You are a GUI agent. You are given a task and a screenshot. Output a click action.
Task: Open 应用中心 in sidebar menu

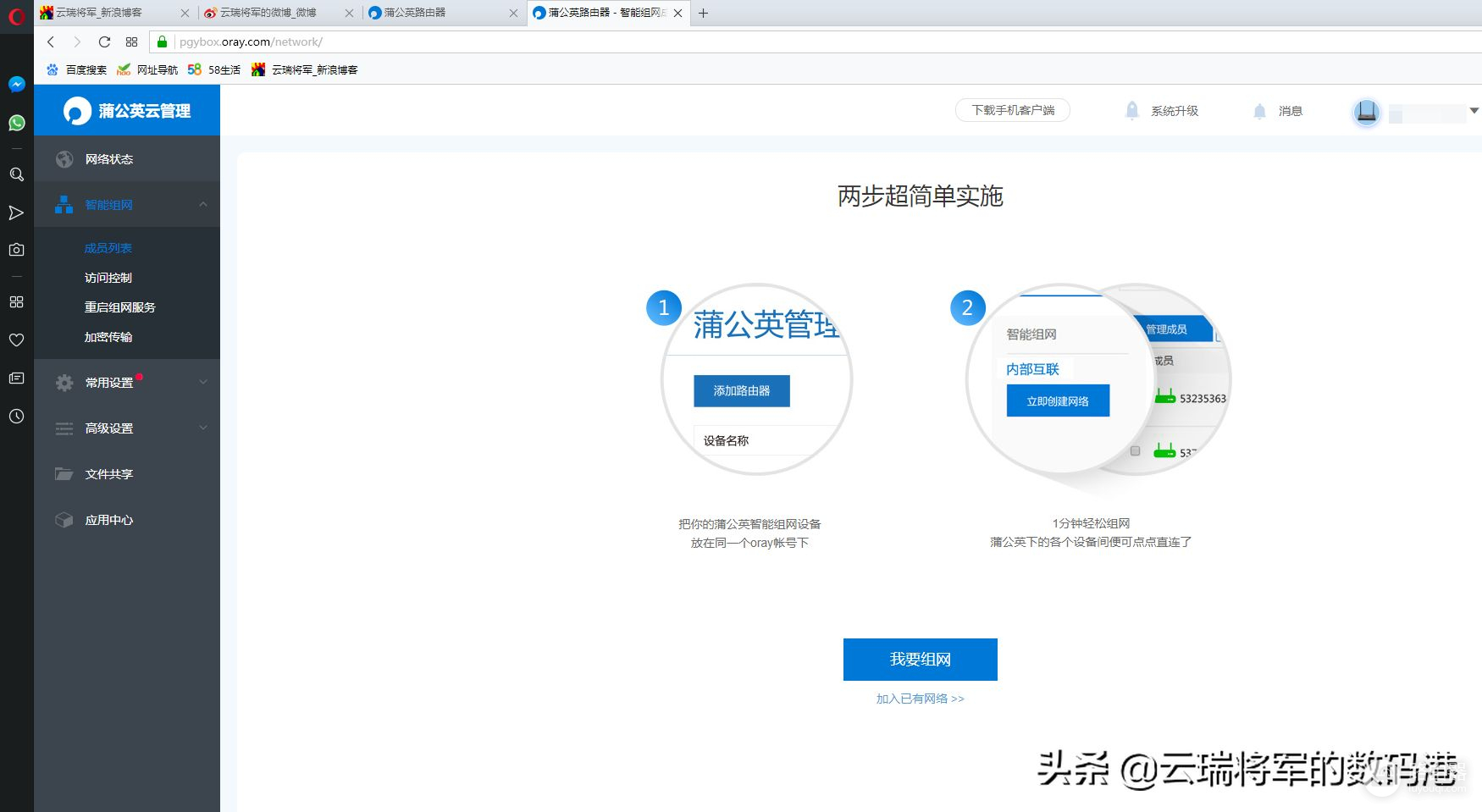(x=127, y=520)
